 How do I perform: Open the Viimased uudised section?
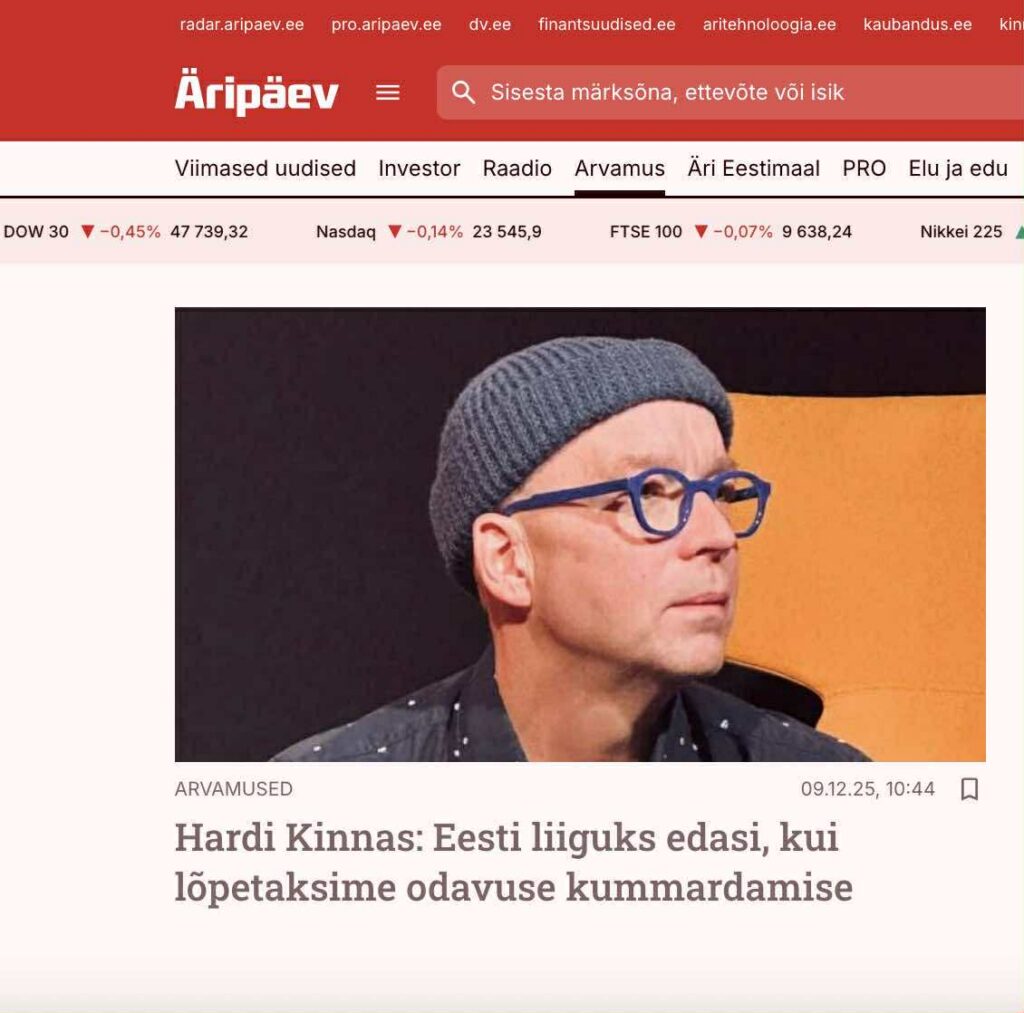pos(265,169)
